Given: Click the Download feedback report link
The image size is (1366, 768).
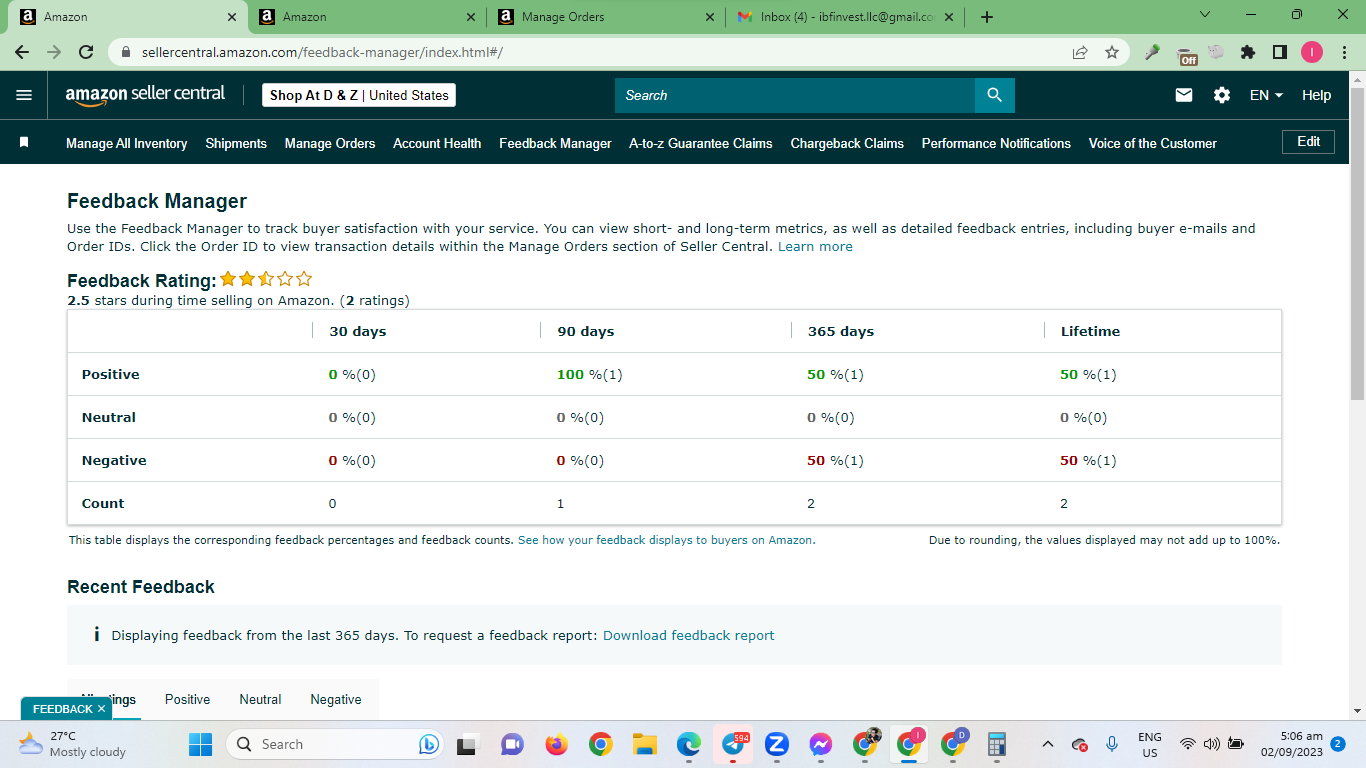Looking at the screenshot, I should (689, 635).
